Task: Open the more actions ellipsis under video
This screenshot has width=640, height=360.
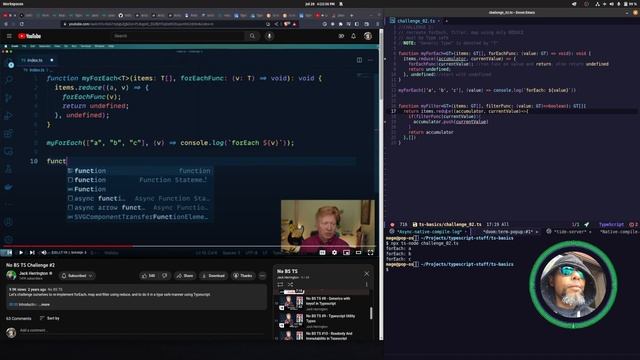Action: [262, 276]
